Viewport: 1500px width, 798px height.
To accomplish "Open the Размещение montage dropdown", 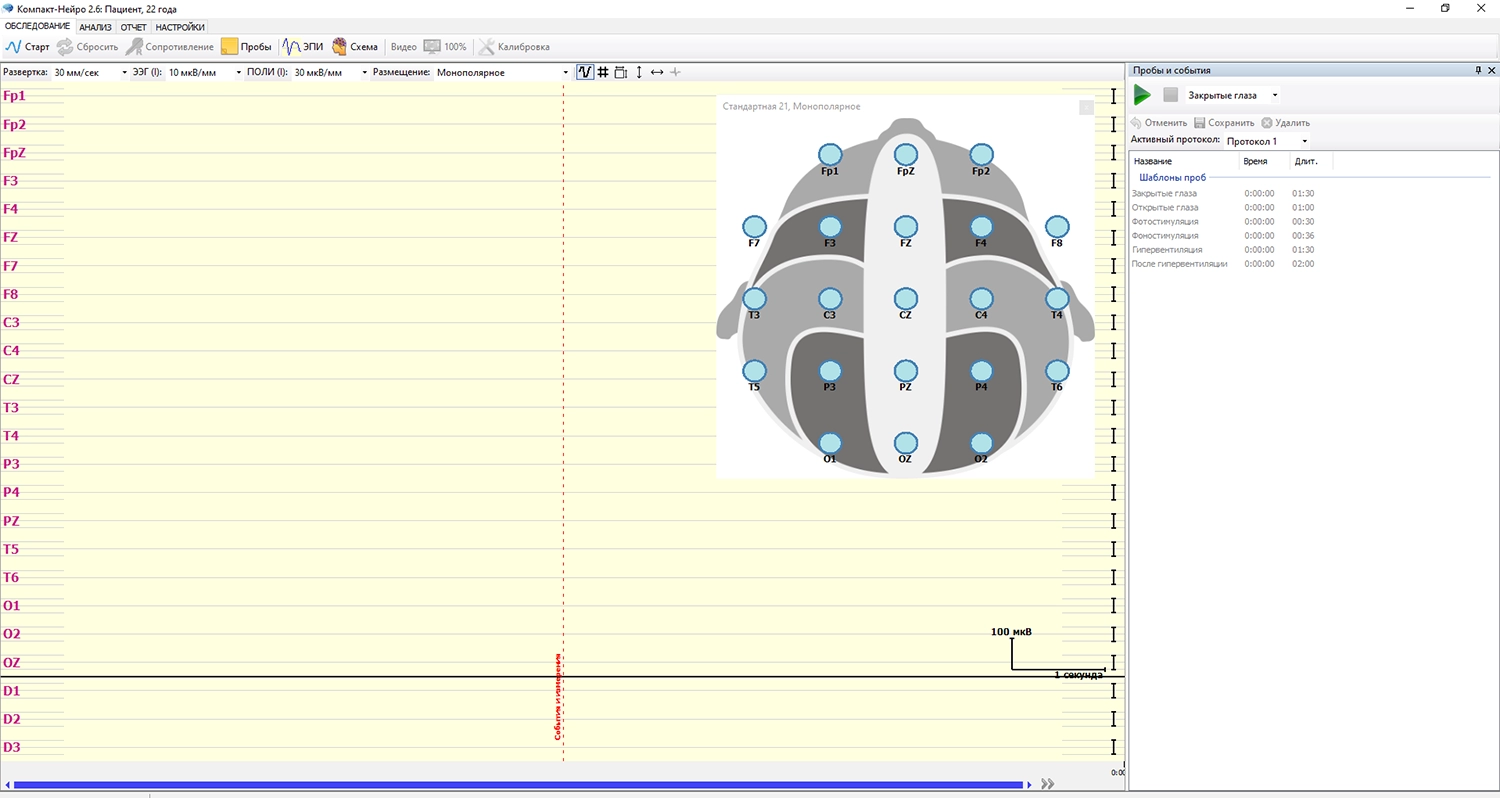I will (565, 73).
